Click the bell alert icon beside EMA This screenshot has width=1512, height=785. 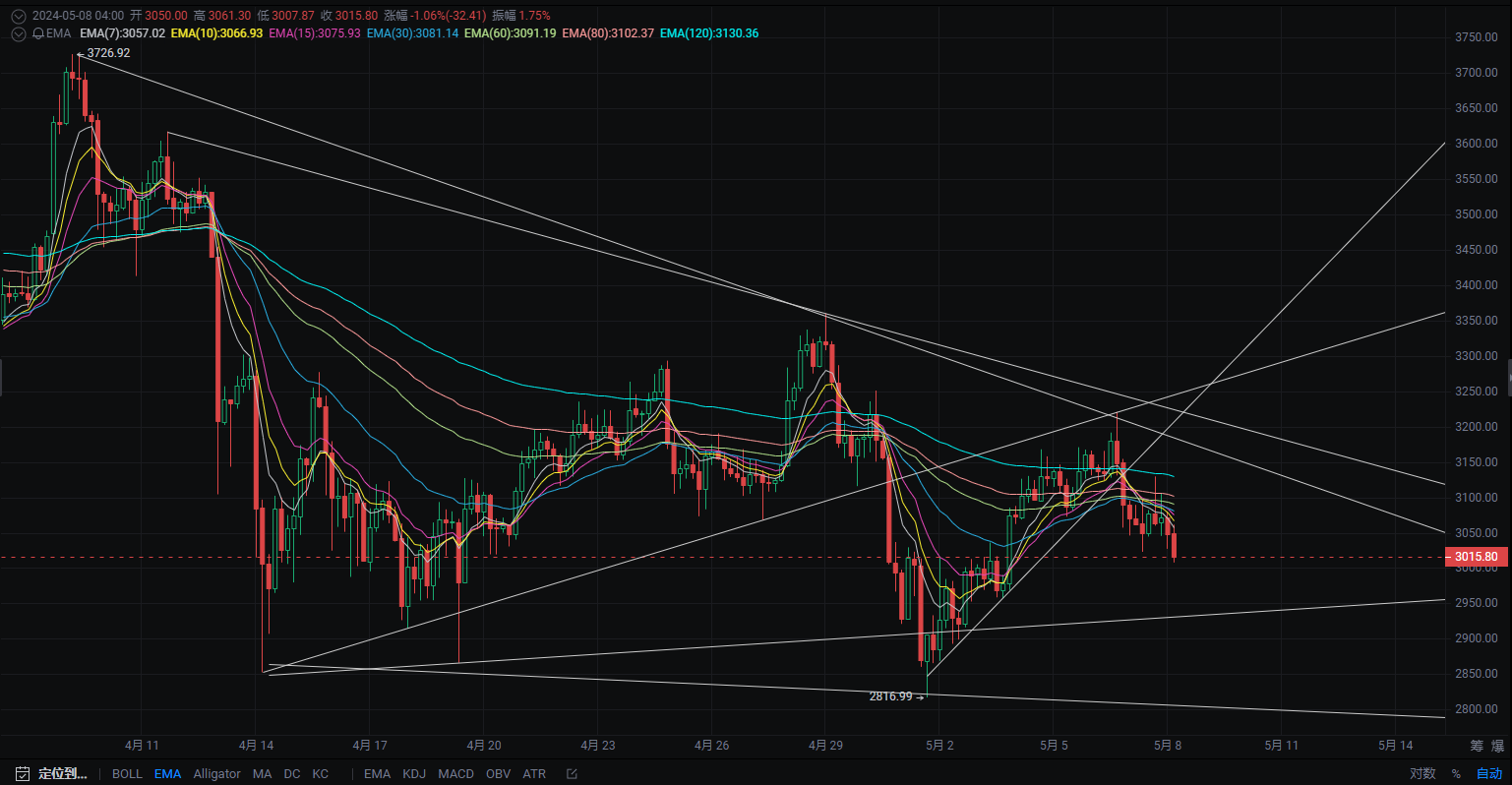point(38,33)
